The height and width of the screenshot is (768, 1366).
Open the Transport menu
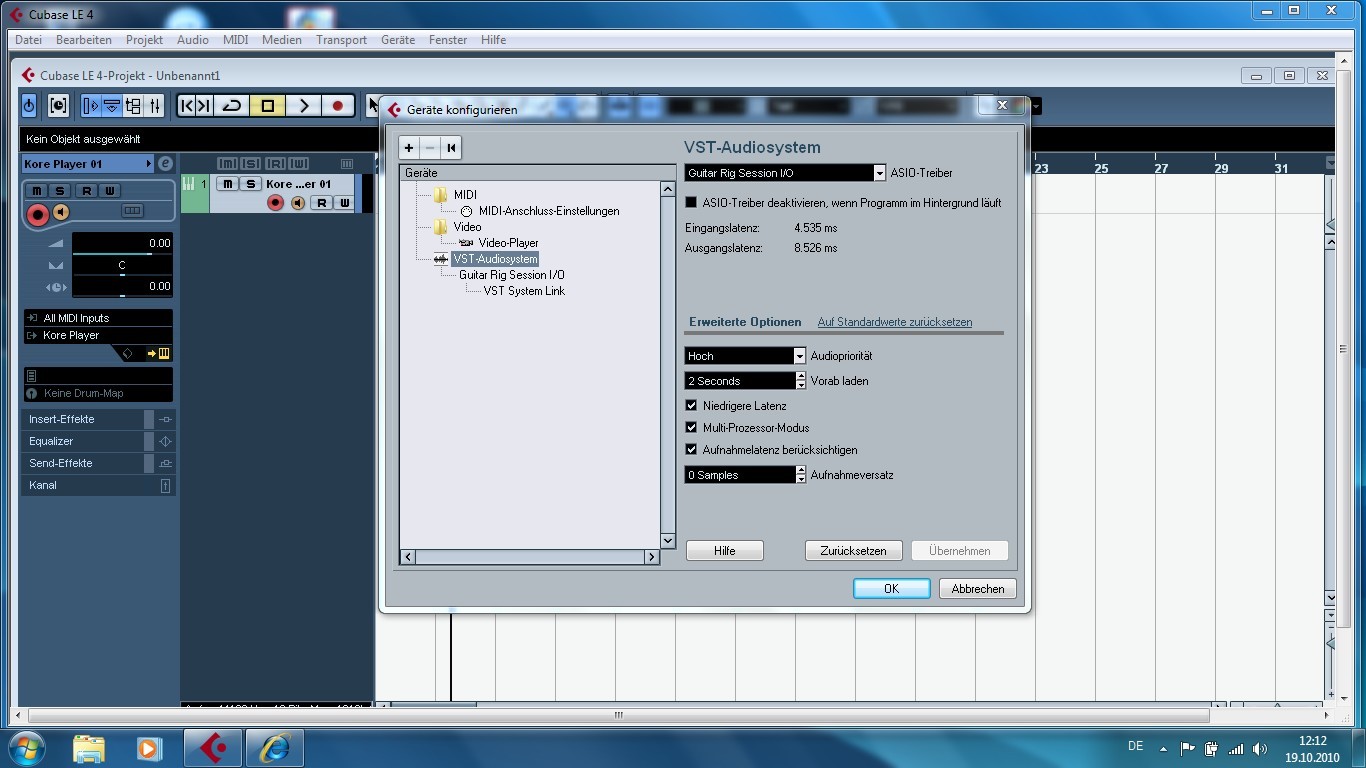coord(341,40)
